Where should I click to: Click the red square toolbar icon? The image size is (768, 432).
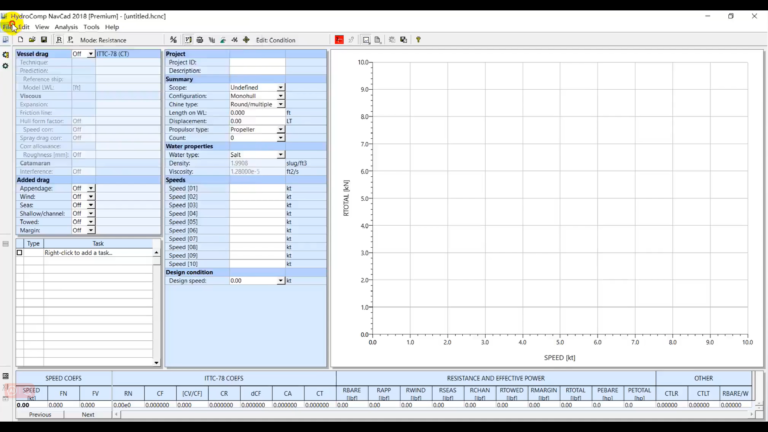[339, 40]
